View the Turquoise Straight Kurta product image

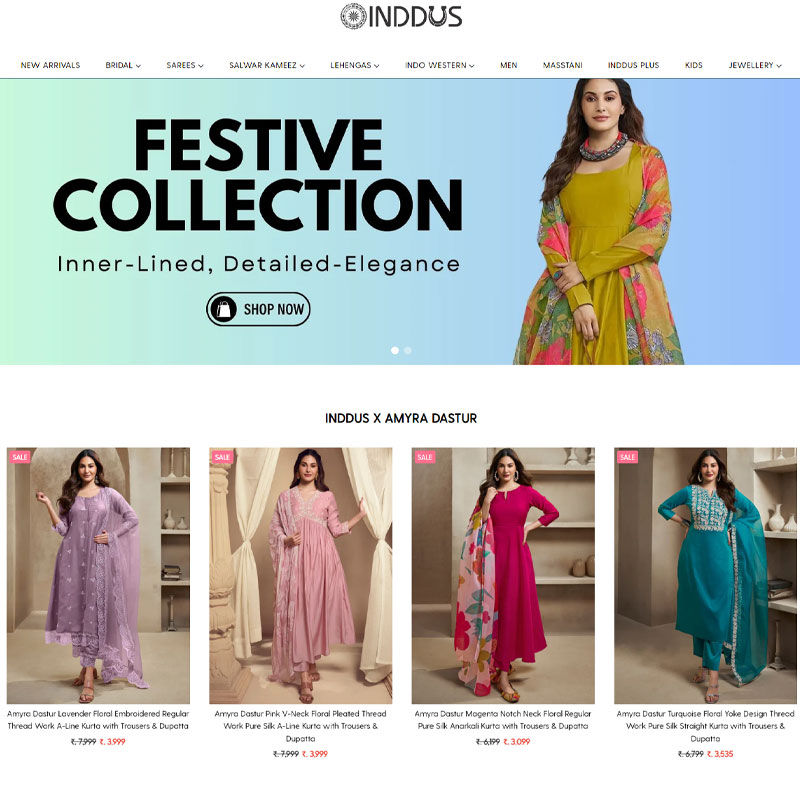[x=705, y=576]
